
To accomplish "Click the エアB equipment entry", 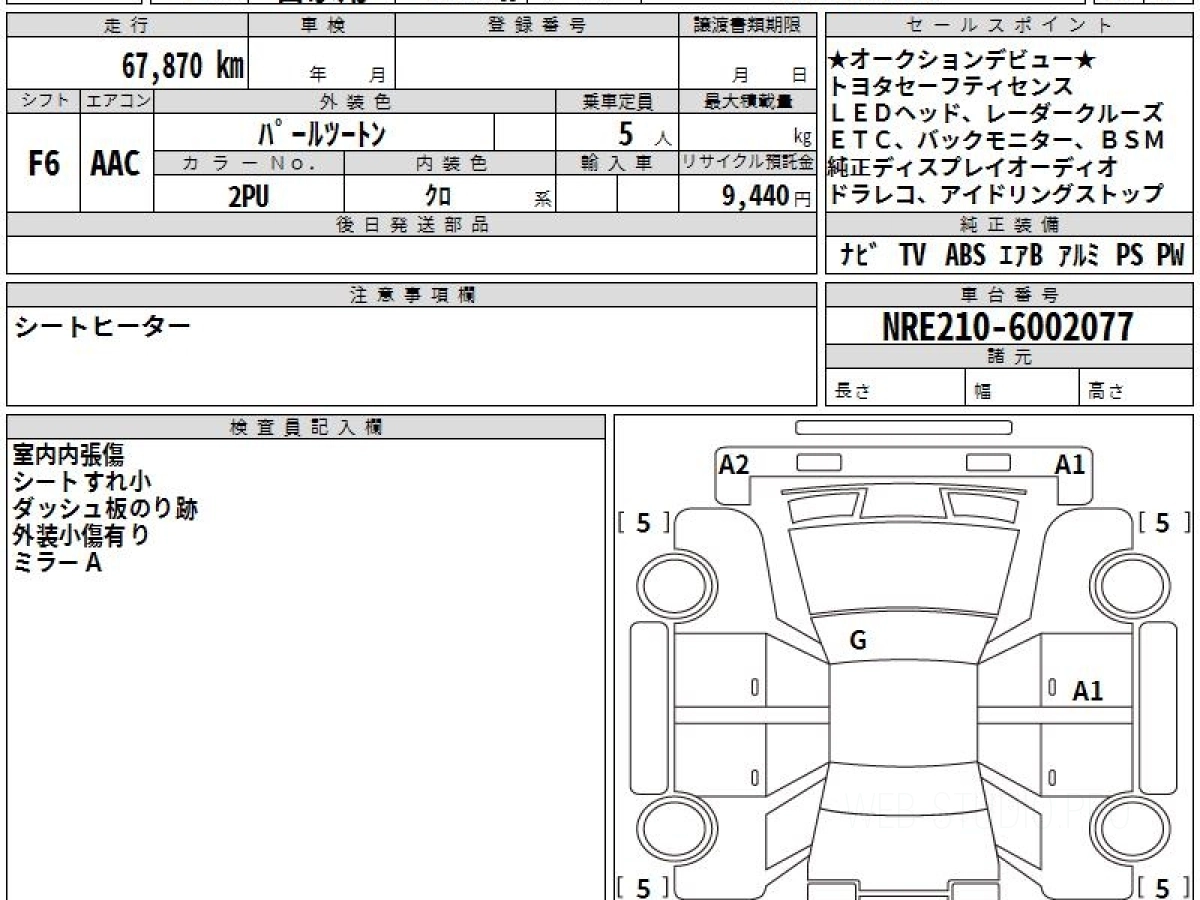I will 1020,255.
